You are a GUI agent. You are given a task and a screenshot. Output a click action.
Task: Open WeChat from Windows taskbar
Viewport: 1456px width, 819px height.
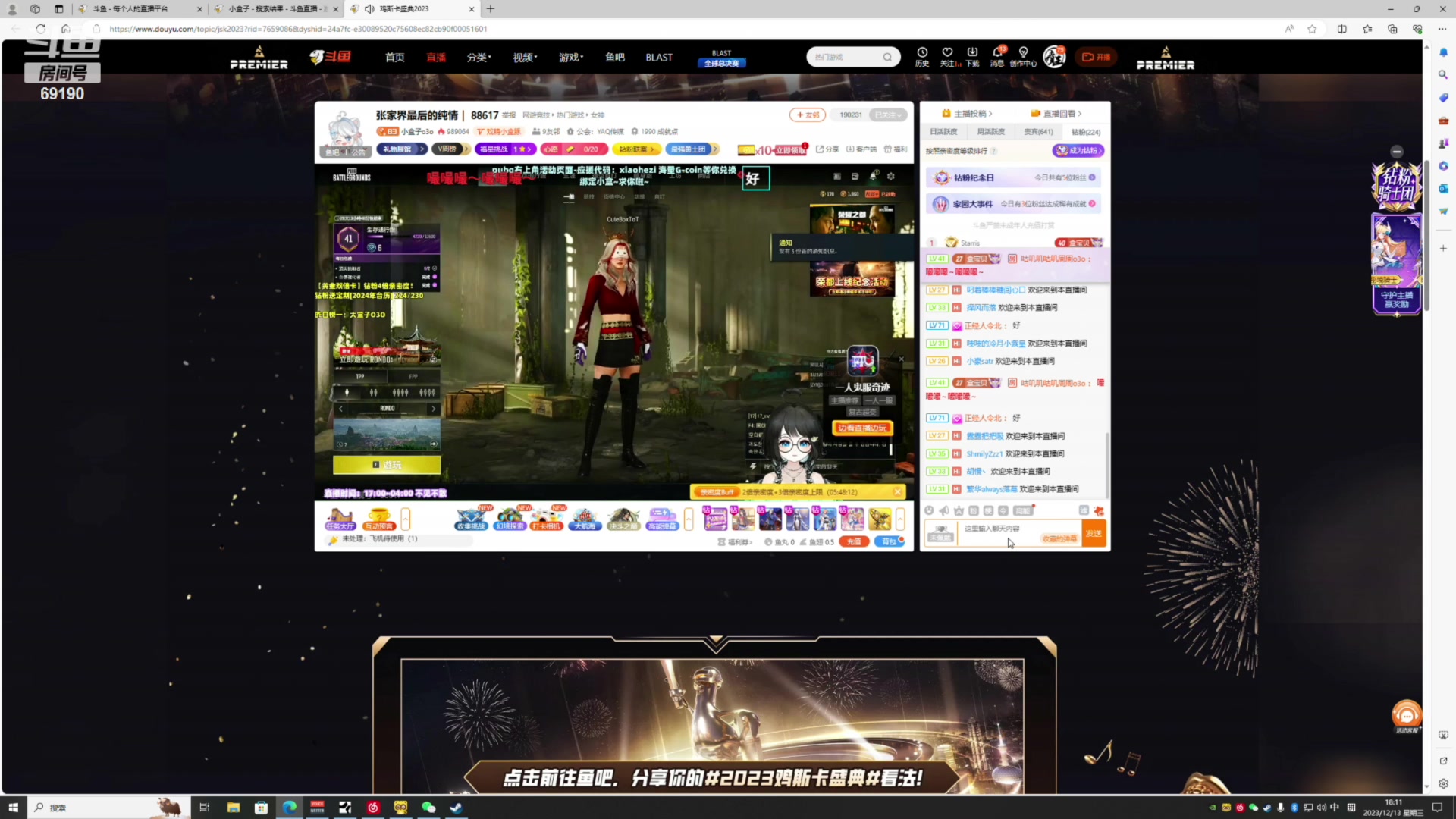(x=428, y=808)
